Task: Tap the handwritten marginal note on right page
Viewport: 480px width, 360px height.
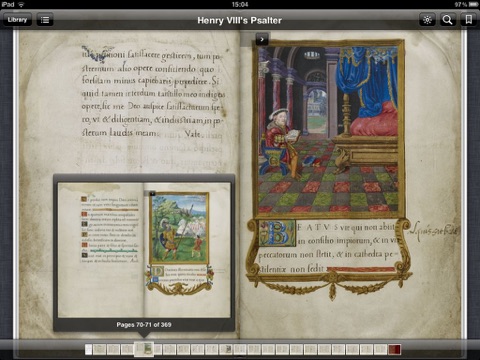Action: pos(434,230)
